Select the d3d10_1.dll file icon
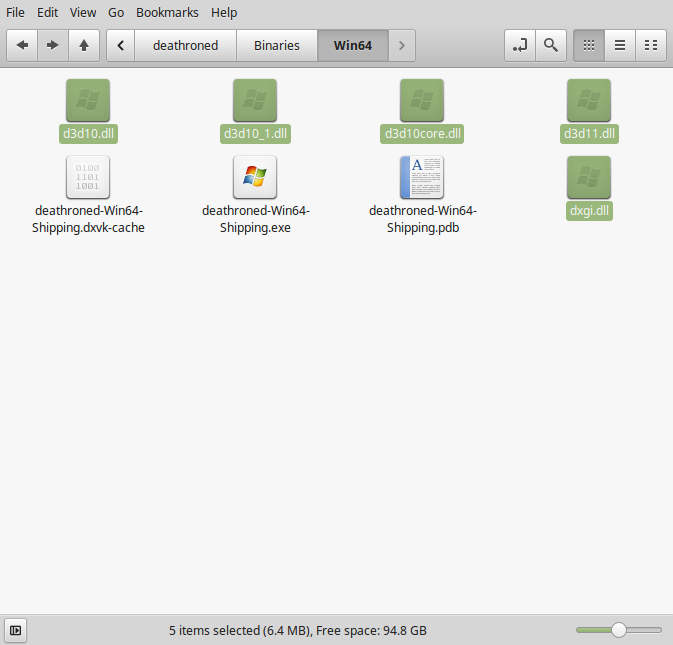The height and width of the screenshot is (645, 673). 255,100
